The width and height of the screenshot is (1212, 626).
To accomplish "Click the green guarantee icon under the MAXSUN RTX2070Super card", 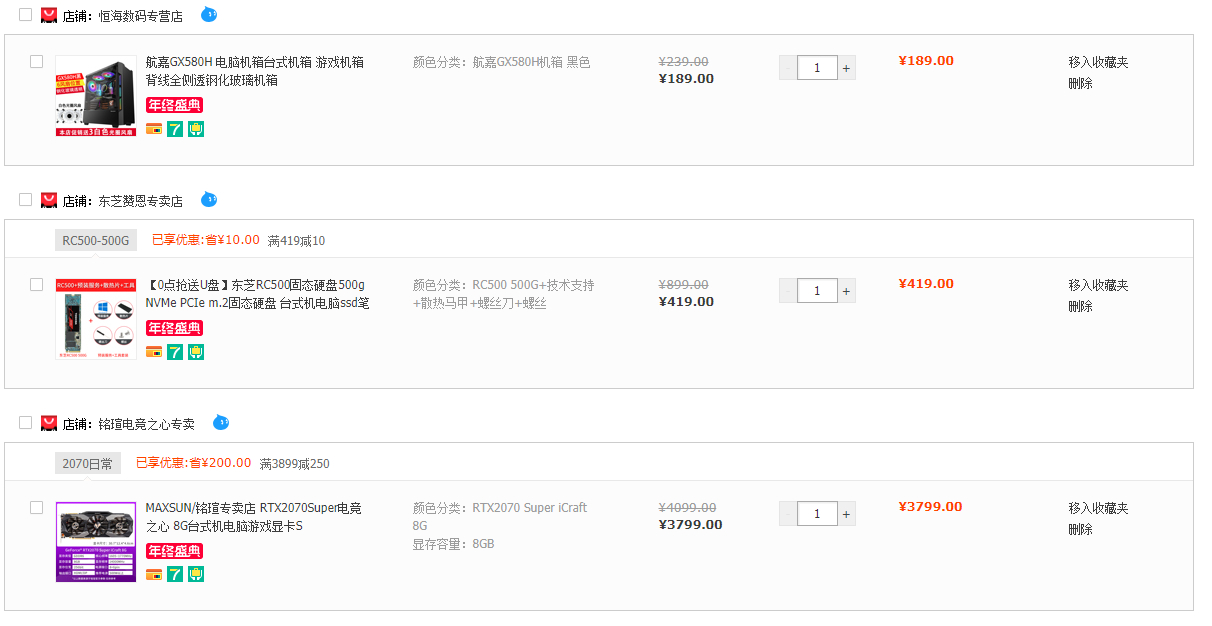I will 196,575.
